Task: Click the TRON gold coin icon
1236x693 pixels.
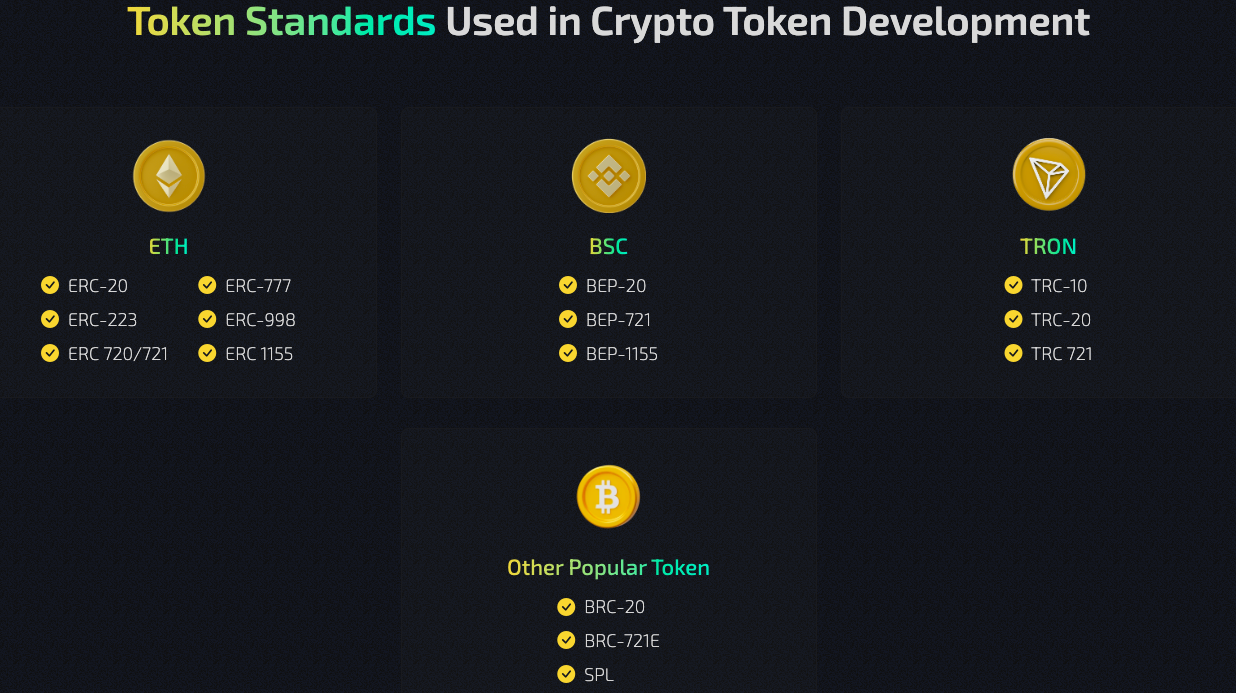Action: click(x=1048, y=175)
